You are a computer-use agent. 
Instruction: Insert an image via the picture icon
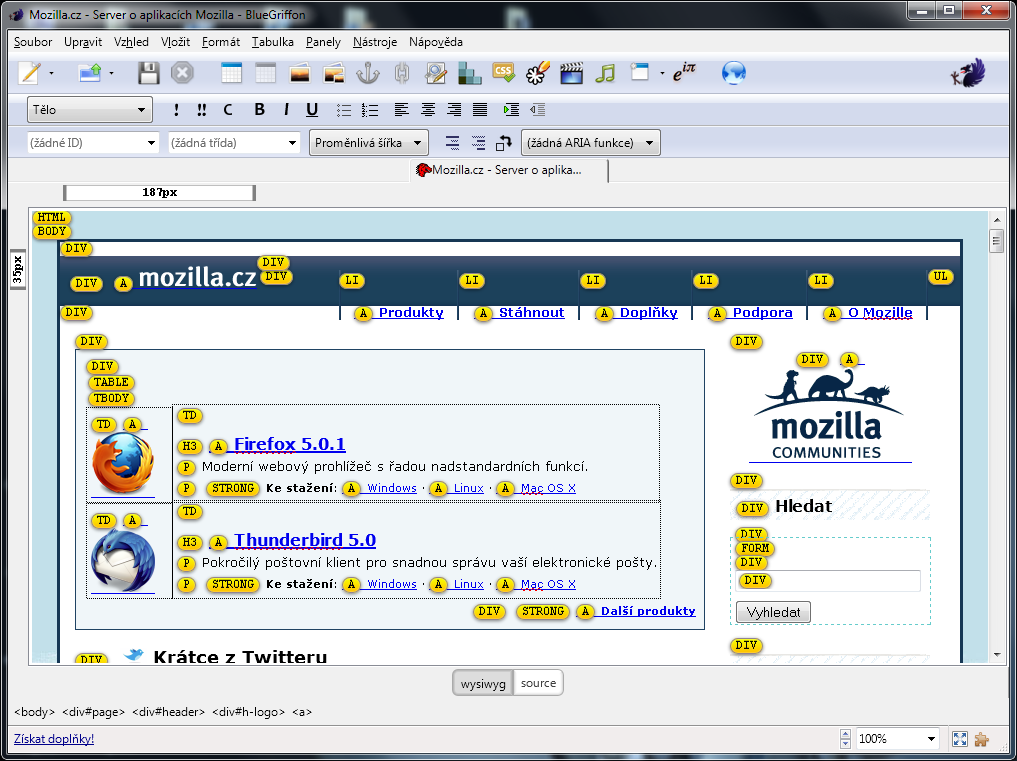point(300,73)
